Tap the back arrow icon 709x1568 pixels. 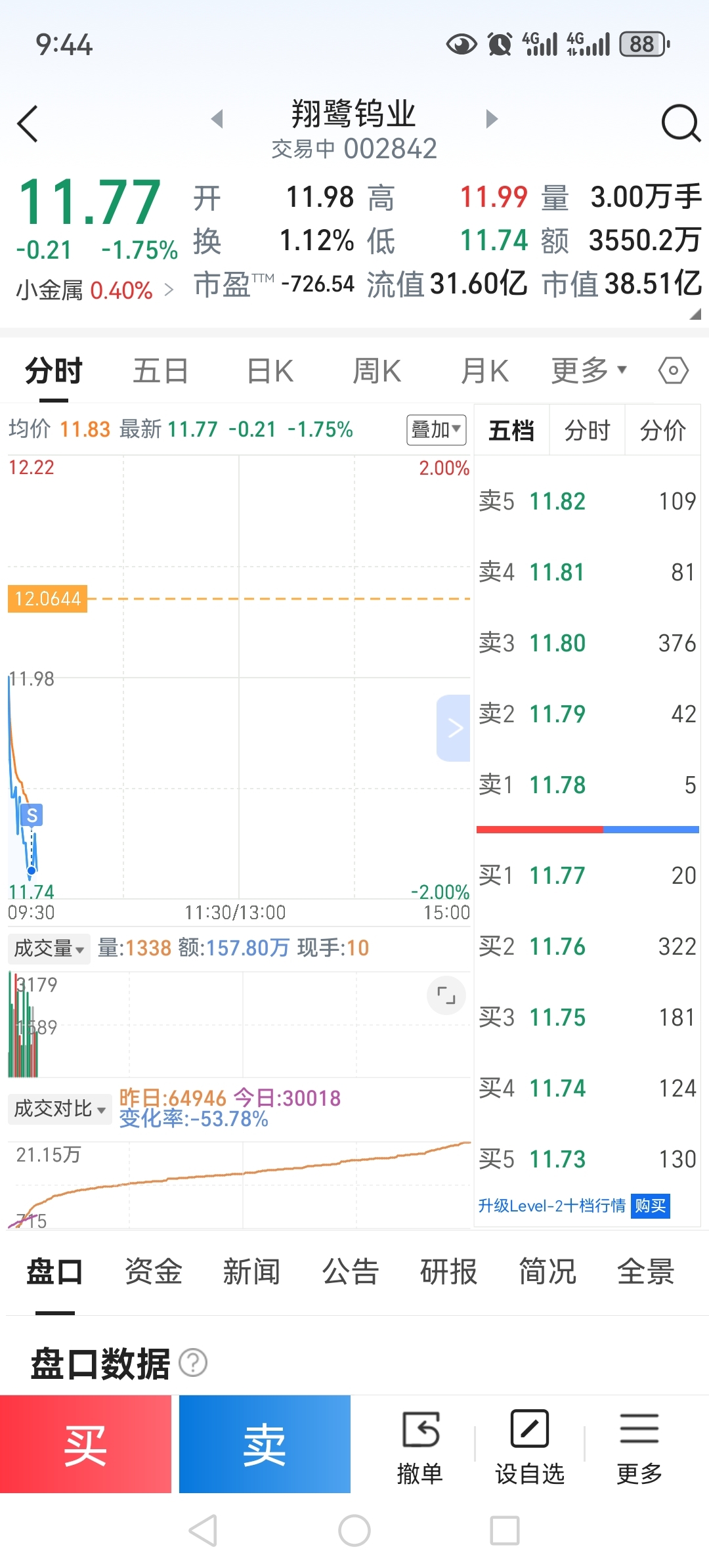(28, 123)
